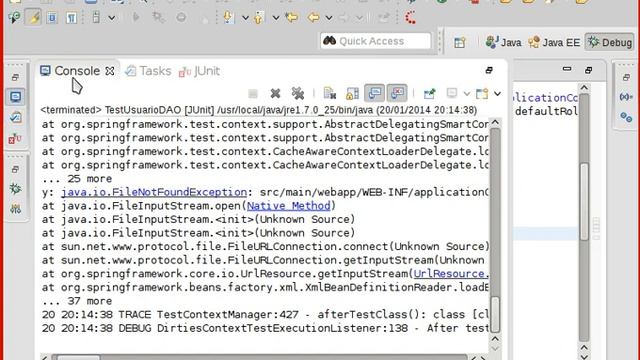Click the right editor vertical scrollbar thumb

tap(584, 202)
